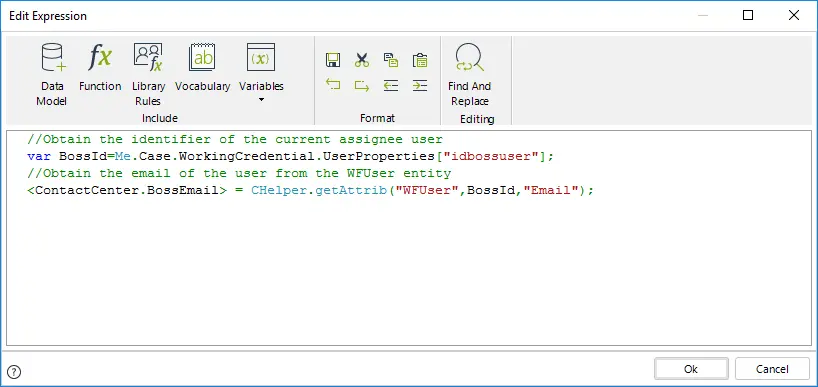Click comment 'Obtain the email of the user'
Image resolution: width=818 pixels, height=387 pixels.
tap(239, 173)
